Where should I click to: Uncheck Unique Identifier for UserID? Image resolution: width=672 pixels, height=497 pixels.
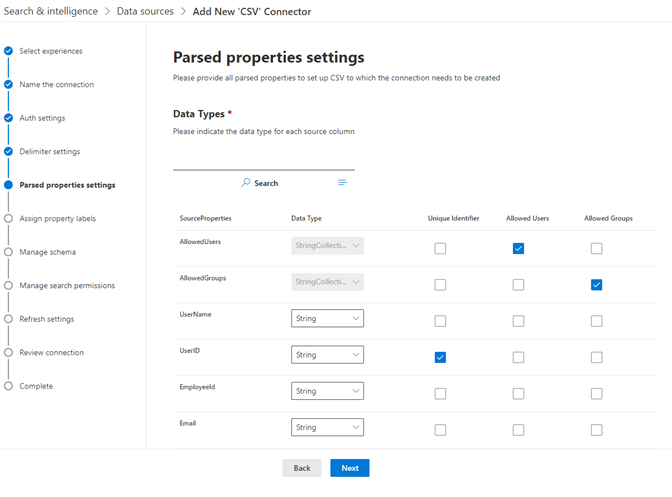tap(440, 357)
